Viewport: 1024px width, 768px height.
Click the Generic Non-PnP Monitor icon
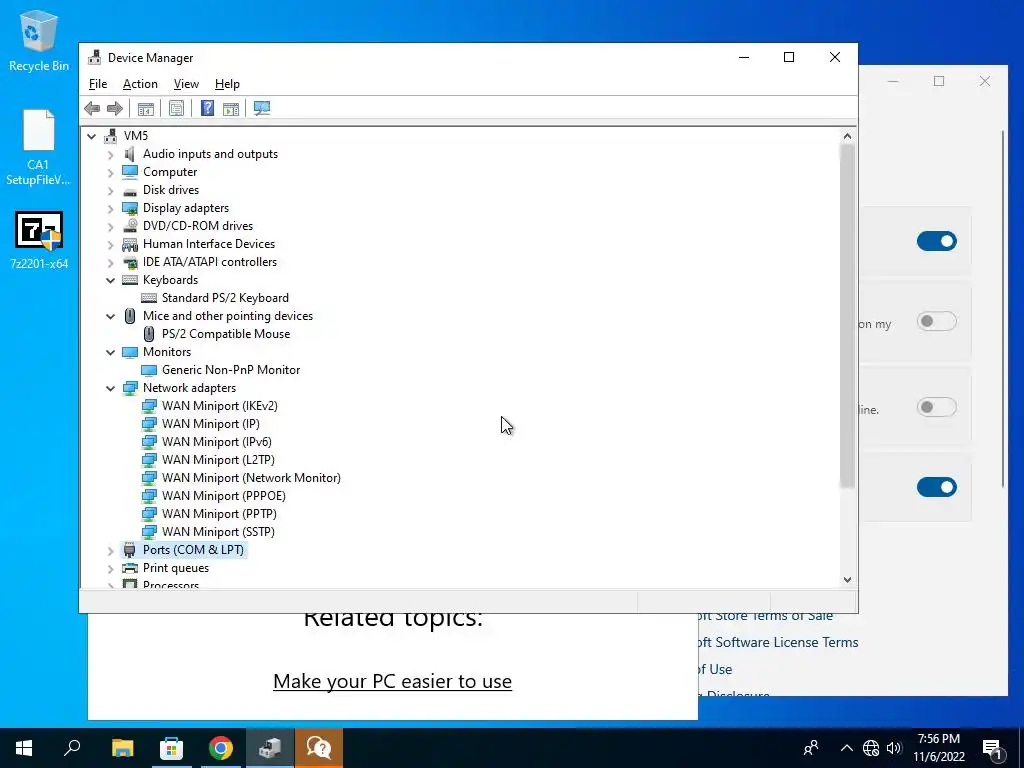pyautogui.click(x=149, y=370)
